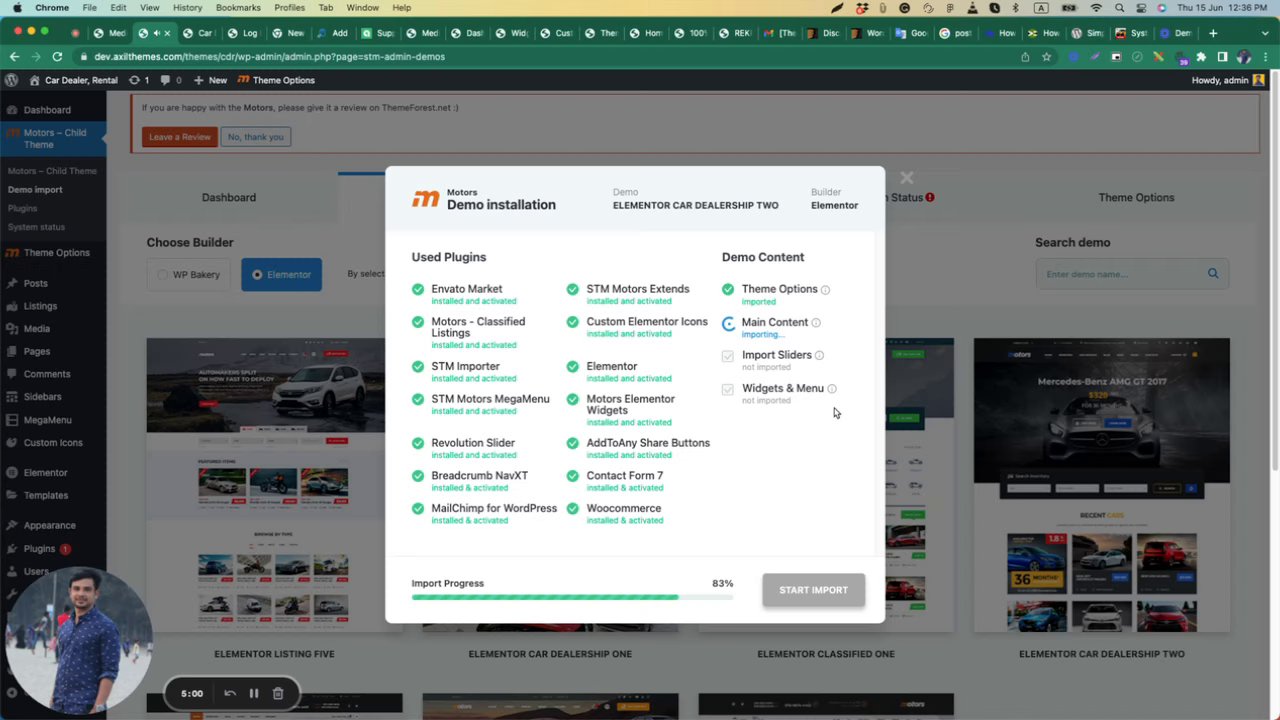The height and width of the screenshot is (720, 1280).
Task: Click info icon beside Import Sliders
Action: pyautogui.click(x=819, y=356)
